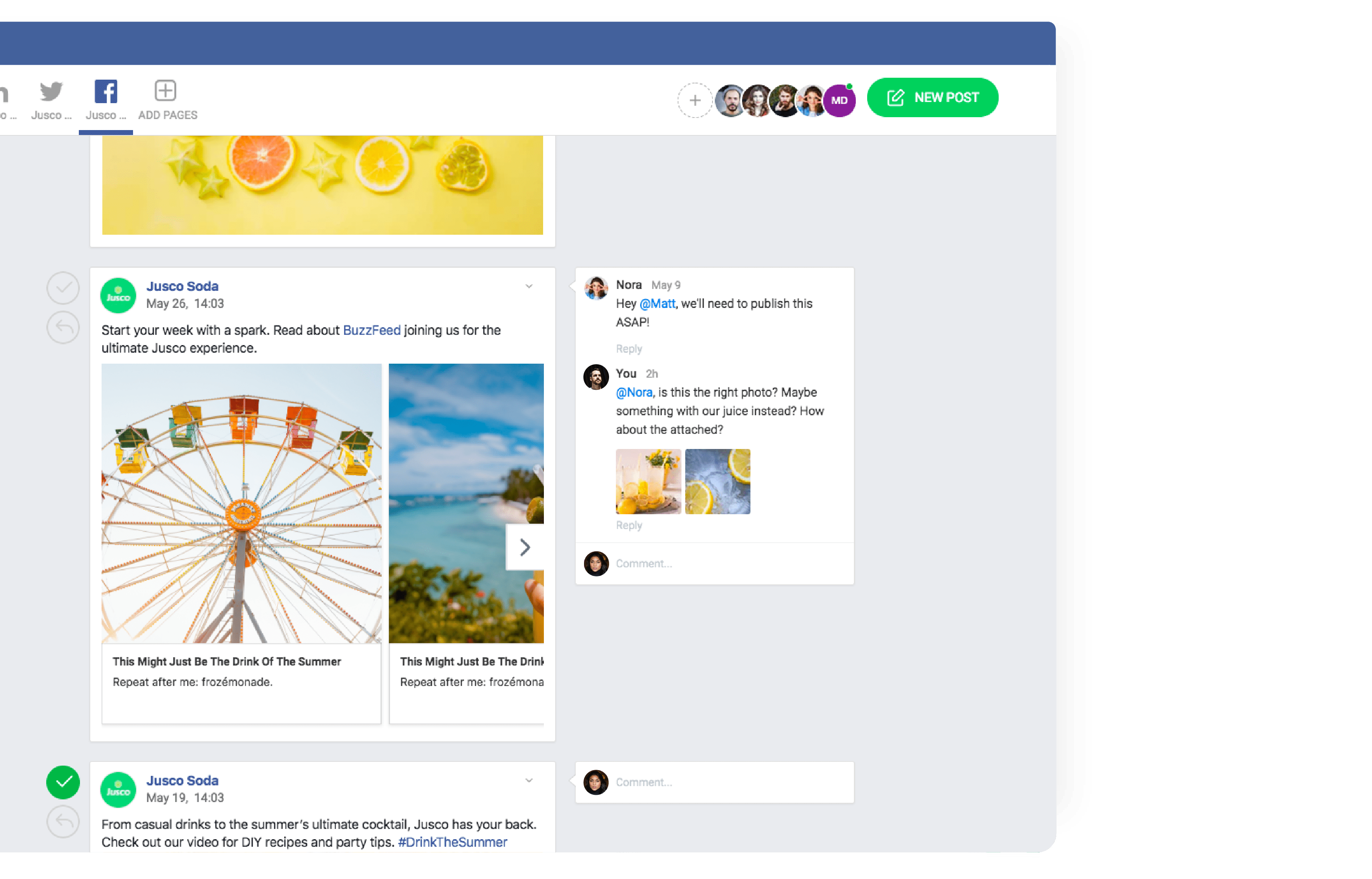Expand options chevron on May 19 post
The height and width of the screenshot is (879, 1372).
(x=528, y=780)
